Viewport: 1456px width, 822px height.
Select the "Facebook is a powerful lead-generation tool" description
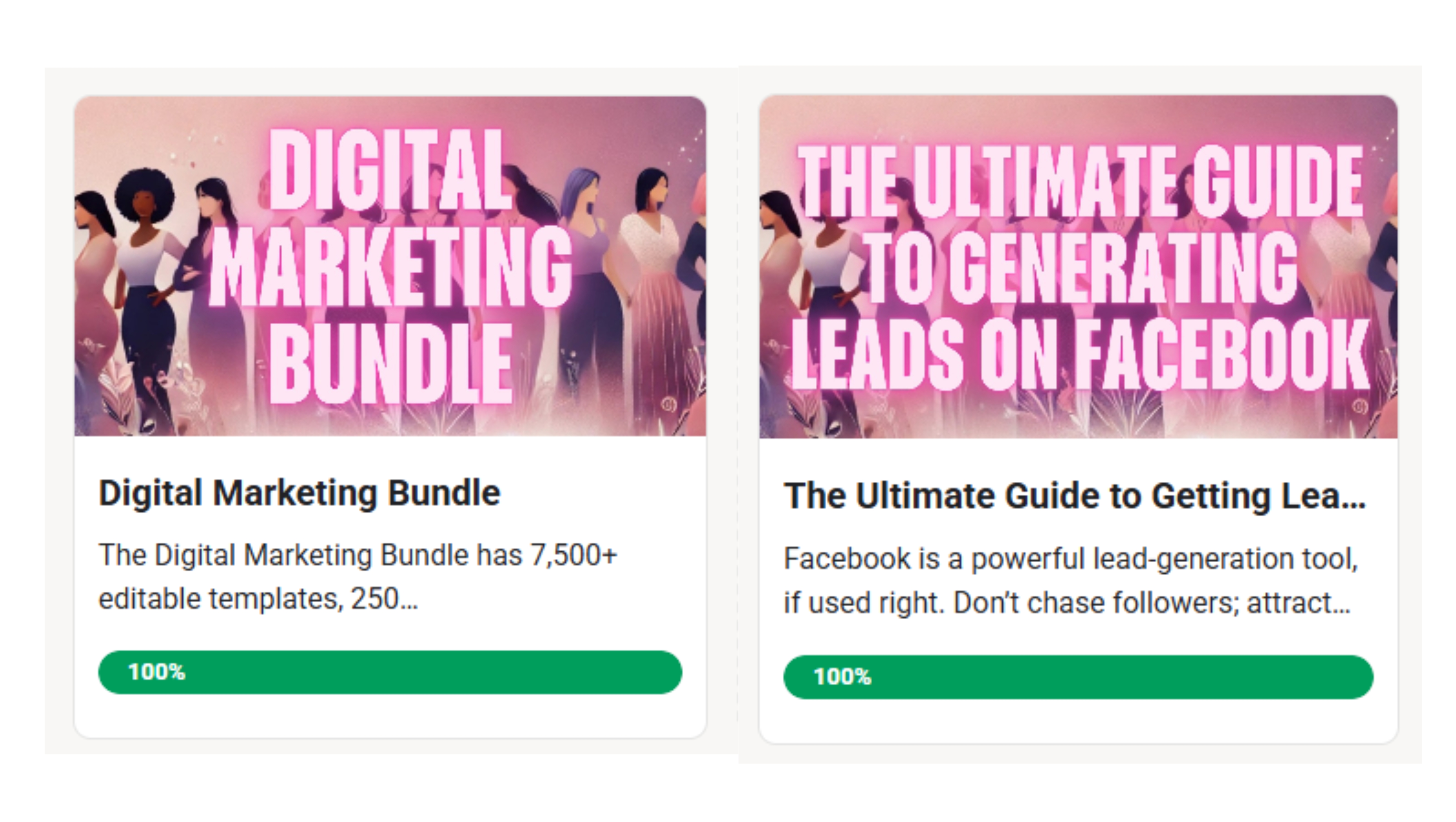point(1070,559)
